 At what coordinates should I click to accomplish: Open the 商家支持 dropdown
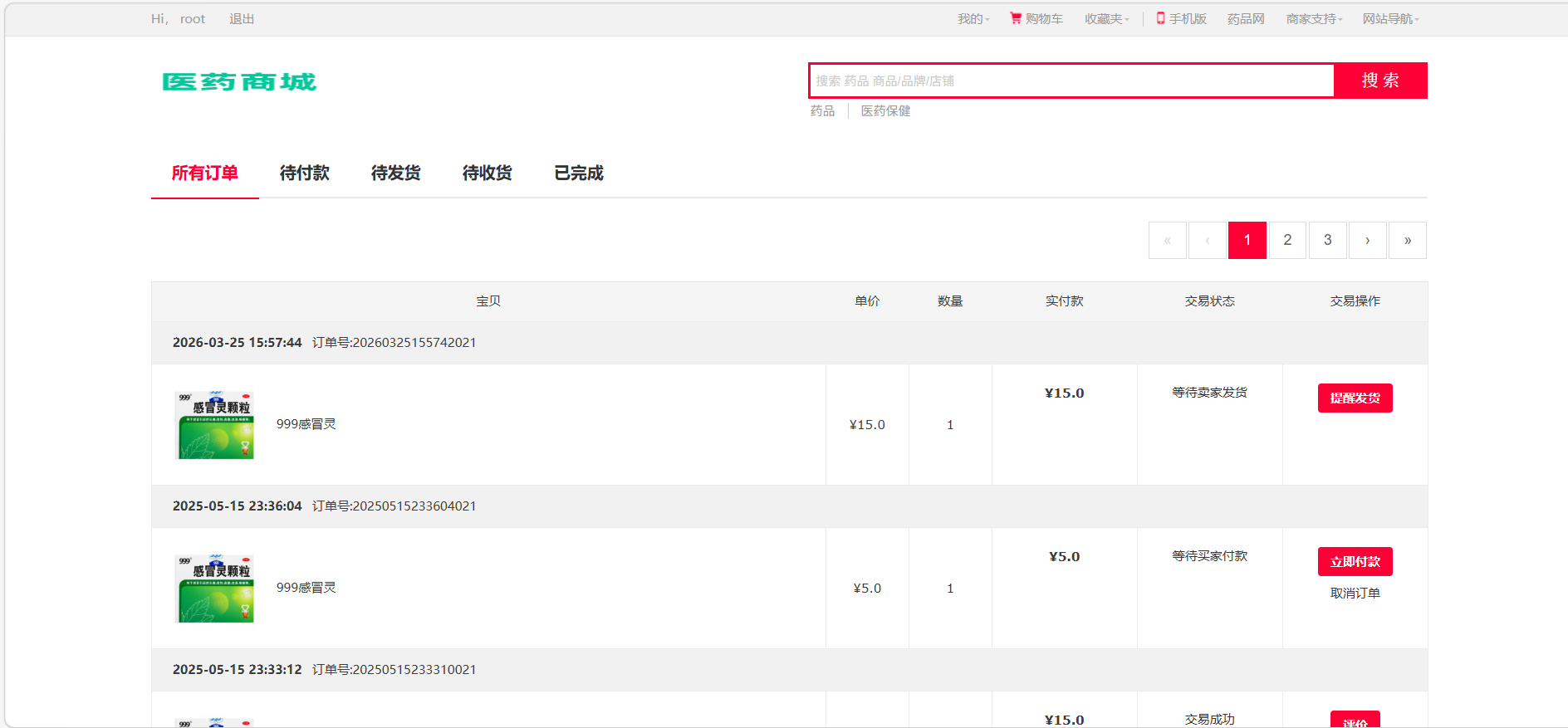pyautogui.click(x=1315, y=19)
